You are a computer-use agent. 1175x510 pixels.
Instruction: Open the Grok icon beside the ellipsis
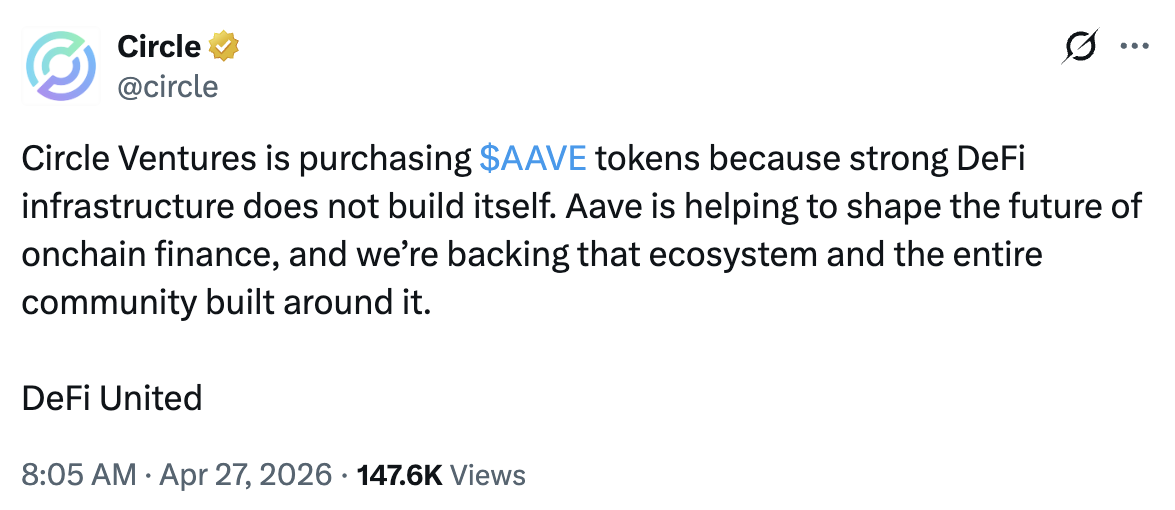click(x=1081, y=47)
